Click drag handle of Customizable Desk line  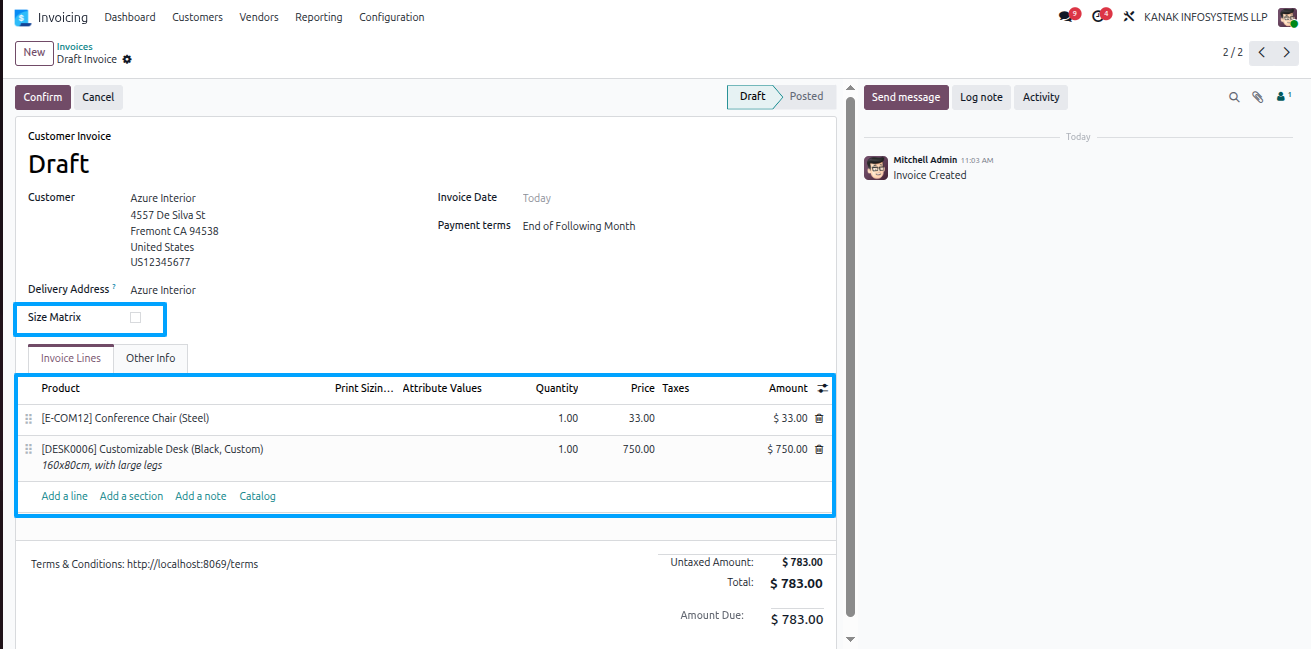coord(28,450)
